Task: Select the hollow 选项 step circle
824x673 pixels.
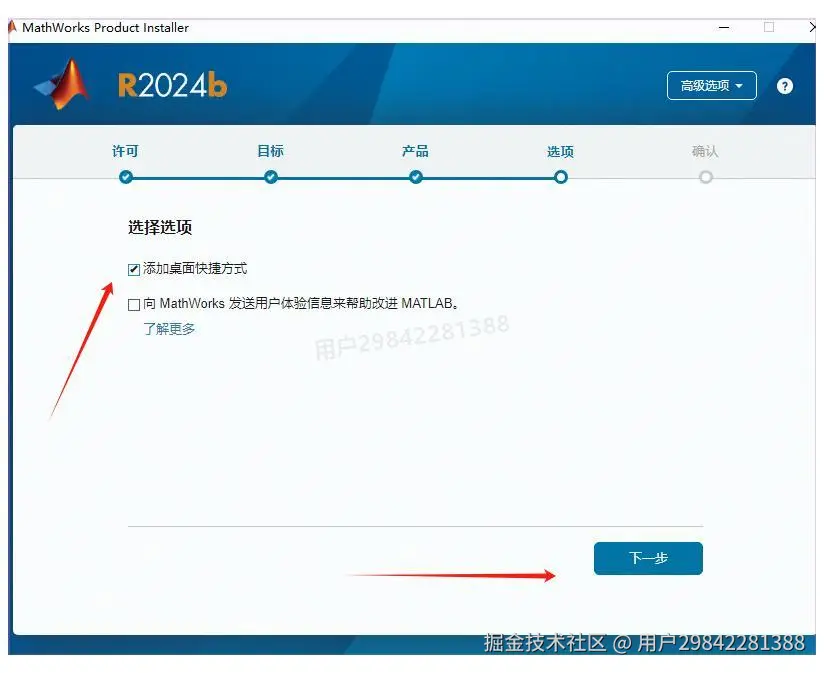Action: 560,177
